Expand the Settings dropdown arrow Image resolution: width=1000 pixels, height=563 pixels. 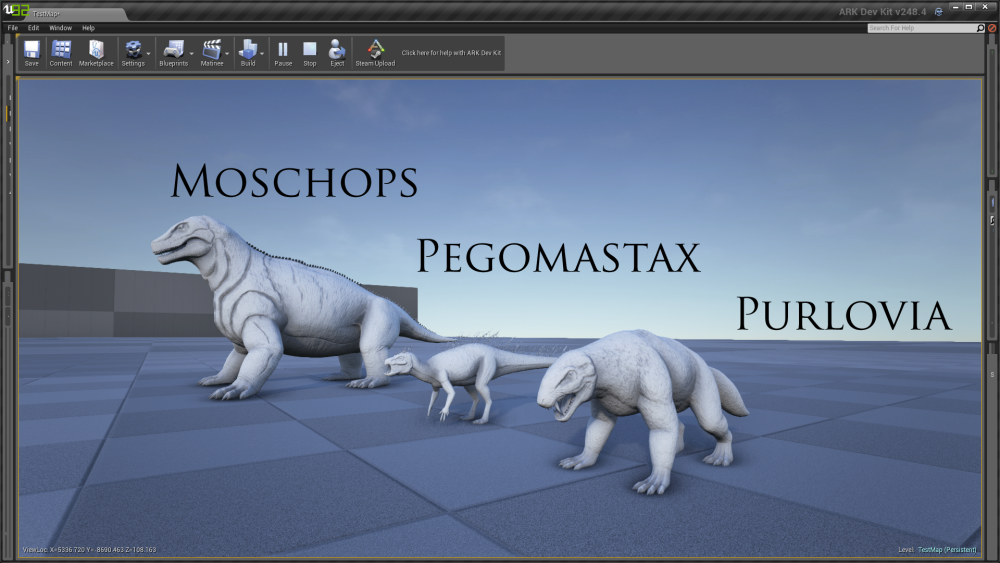(x=149, y=54)
